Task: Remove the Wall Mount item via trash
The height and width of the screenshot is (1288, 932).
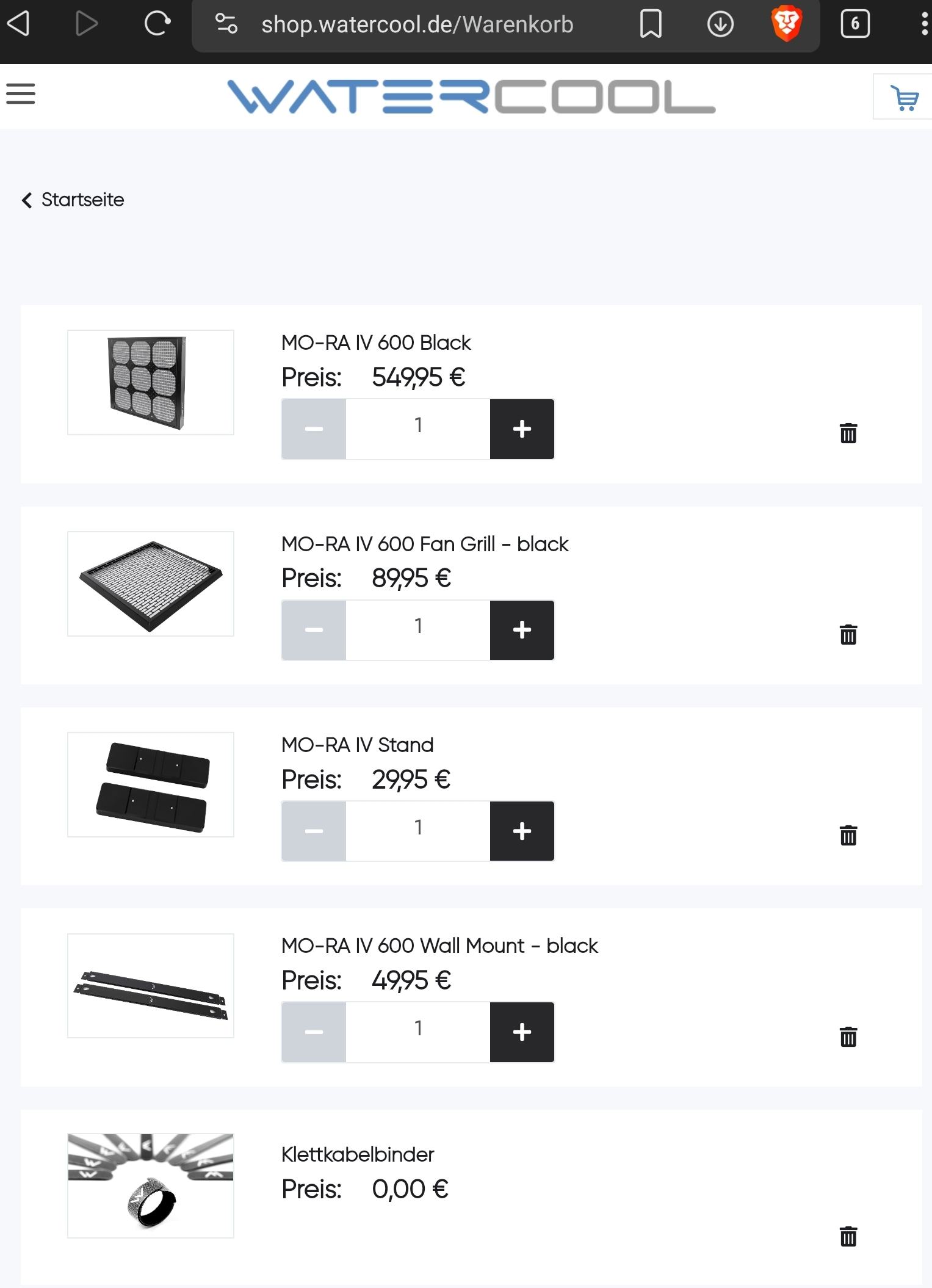Action: point(848,1037)
